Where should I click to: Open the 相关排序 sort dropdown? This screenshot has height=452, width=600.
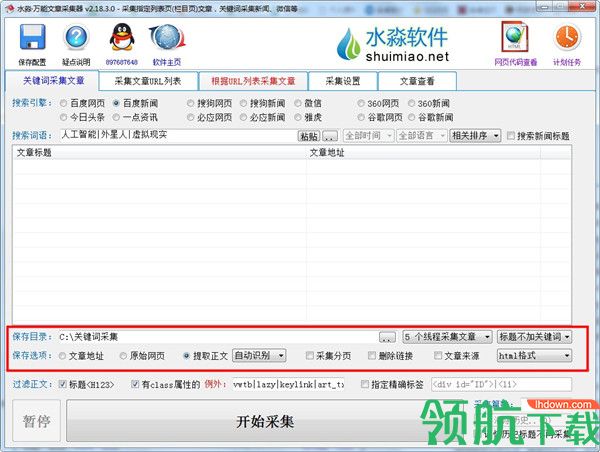click(475, 135)
